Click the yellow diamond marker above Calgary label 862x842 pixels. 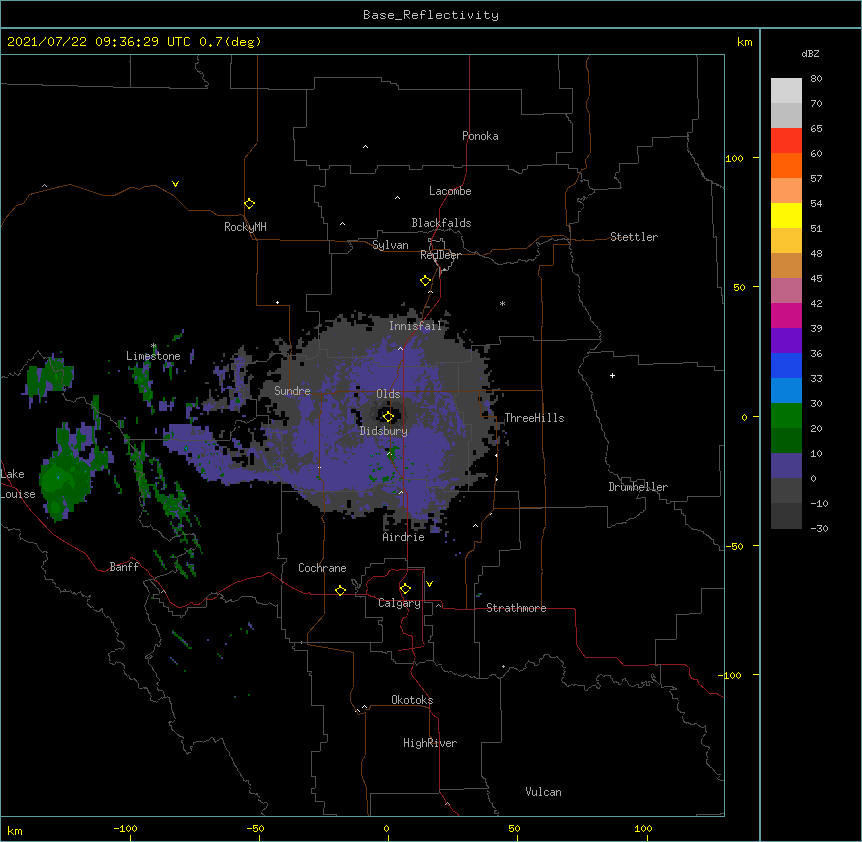point(405,589)
